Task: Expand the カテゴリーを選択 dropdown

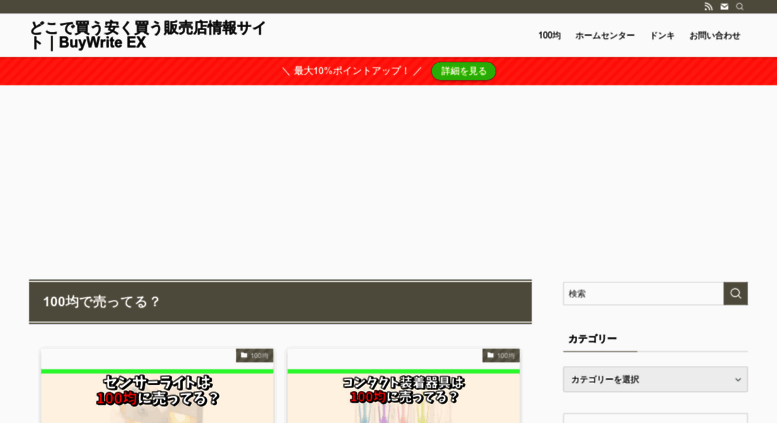Action: [655, 379]
